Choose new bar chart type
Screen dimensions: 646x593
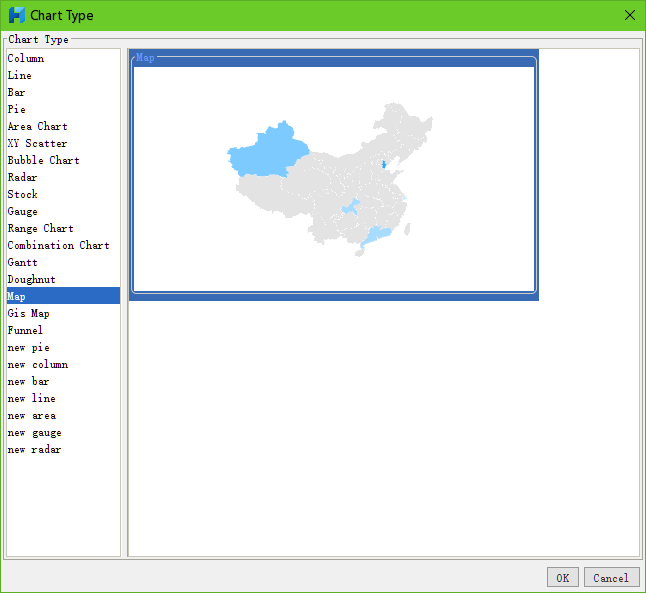click(x=63, y=381)
